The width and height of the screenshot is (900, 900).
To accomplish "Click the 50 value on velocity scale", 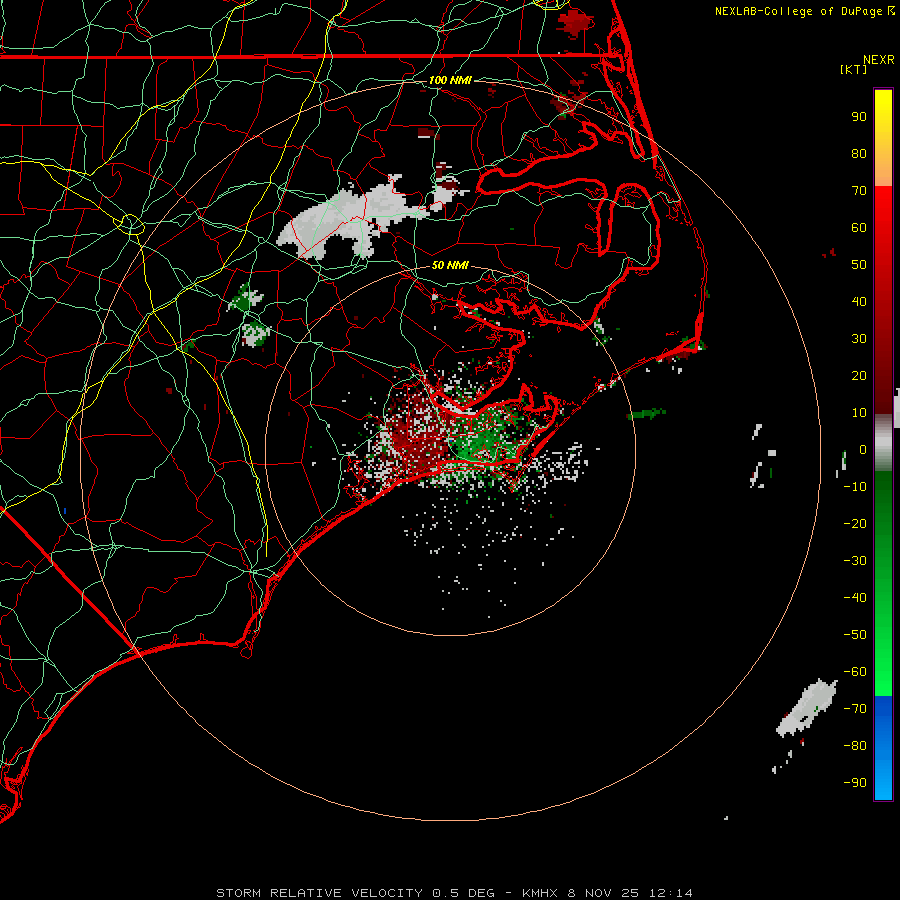I will tap(859, 265).
